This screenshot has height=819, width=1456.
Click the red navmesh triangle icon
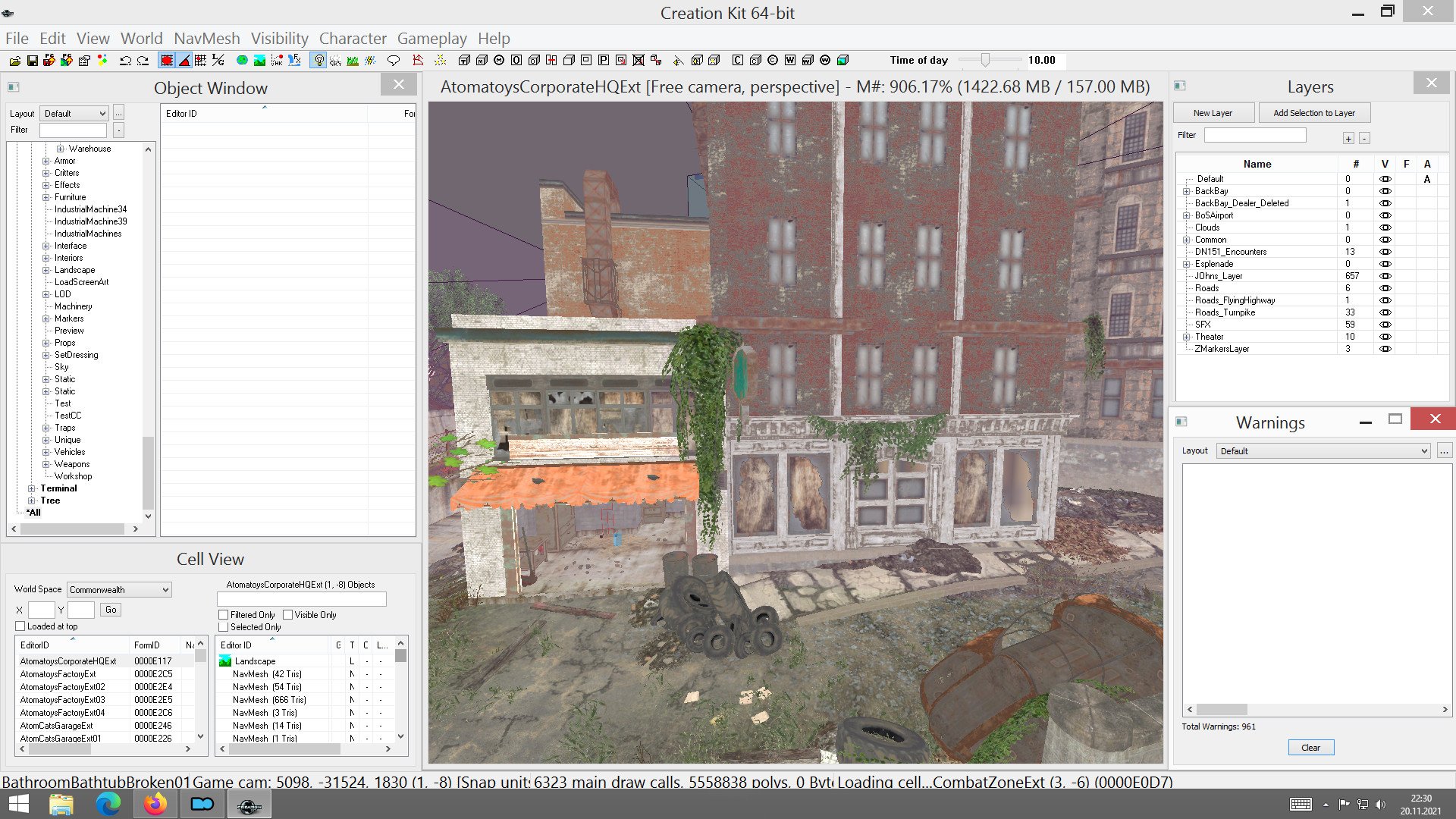coord(418,60)
